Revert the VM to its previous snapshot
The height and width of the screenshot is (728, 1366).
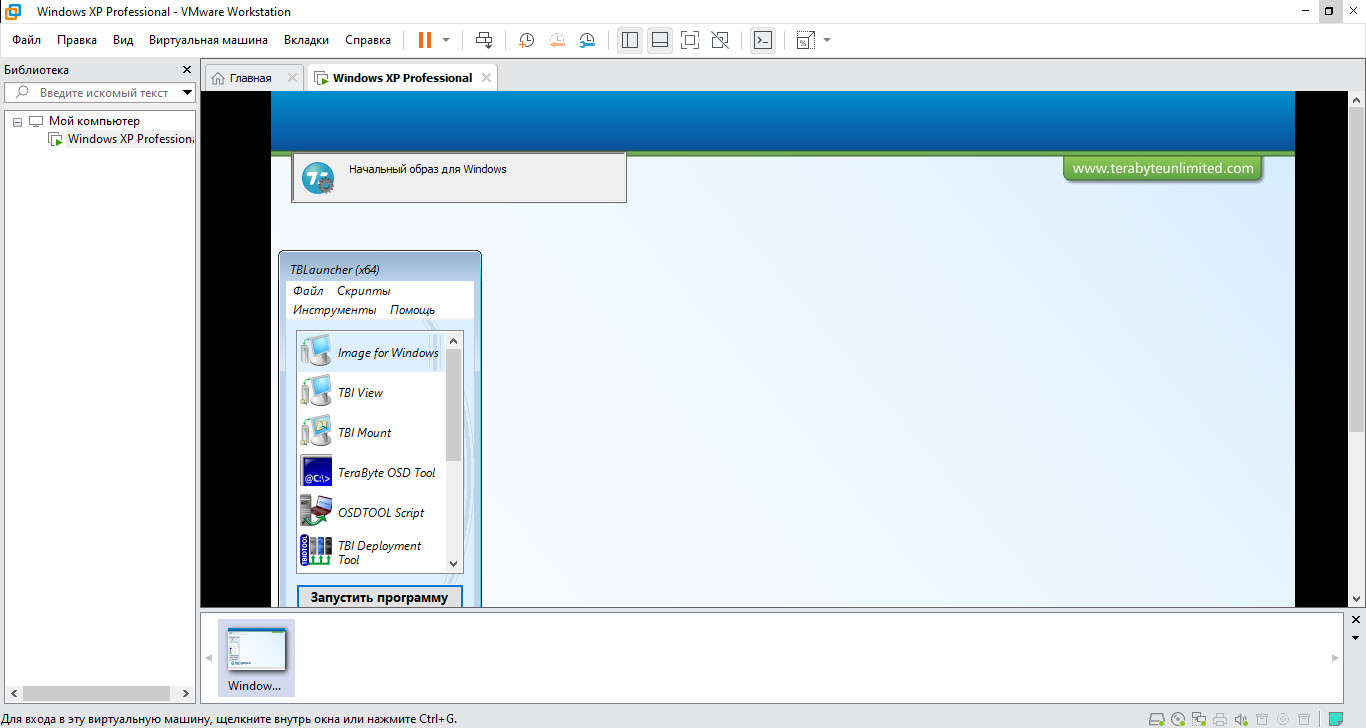tap(556, 40)
